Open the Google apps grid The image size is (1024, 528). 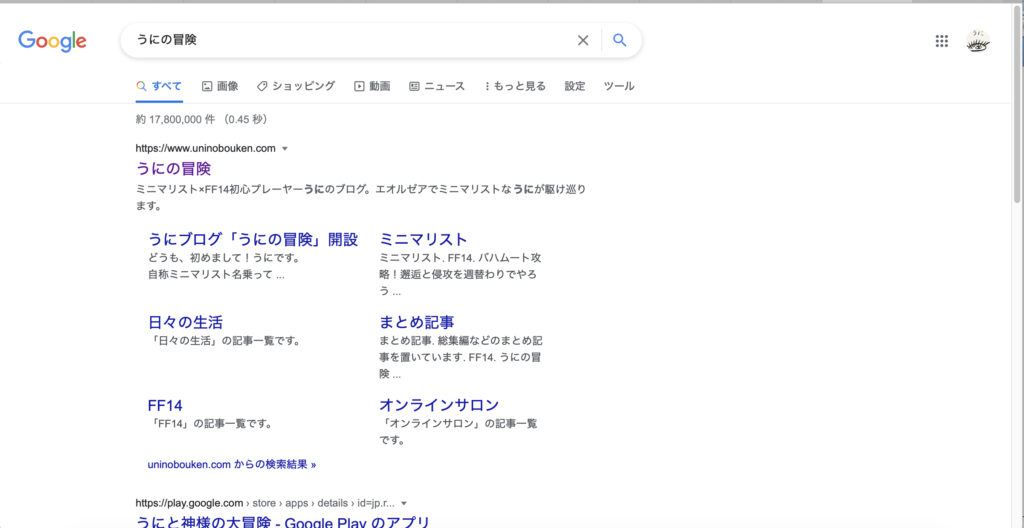(941, 41)
